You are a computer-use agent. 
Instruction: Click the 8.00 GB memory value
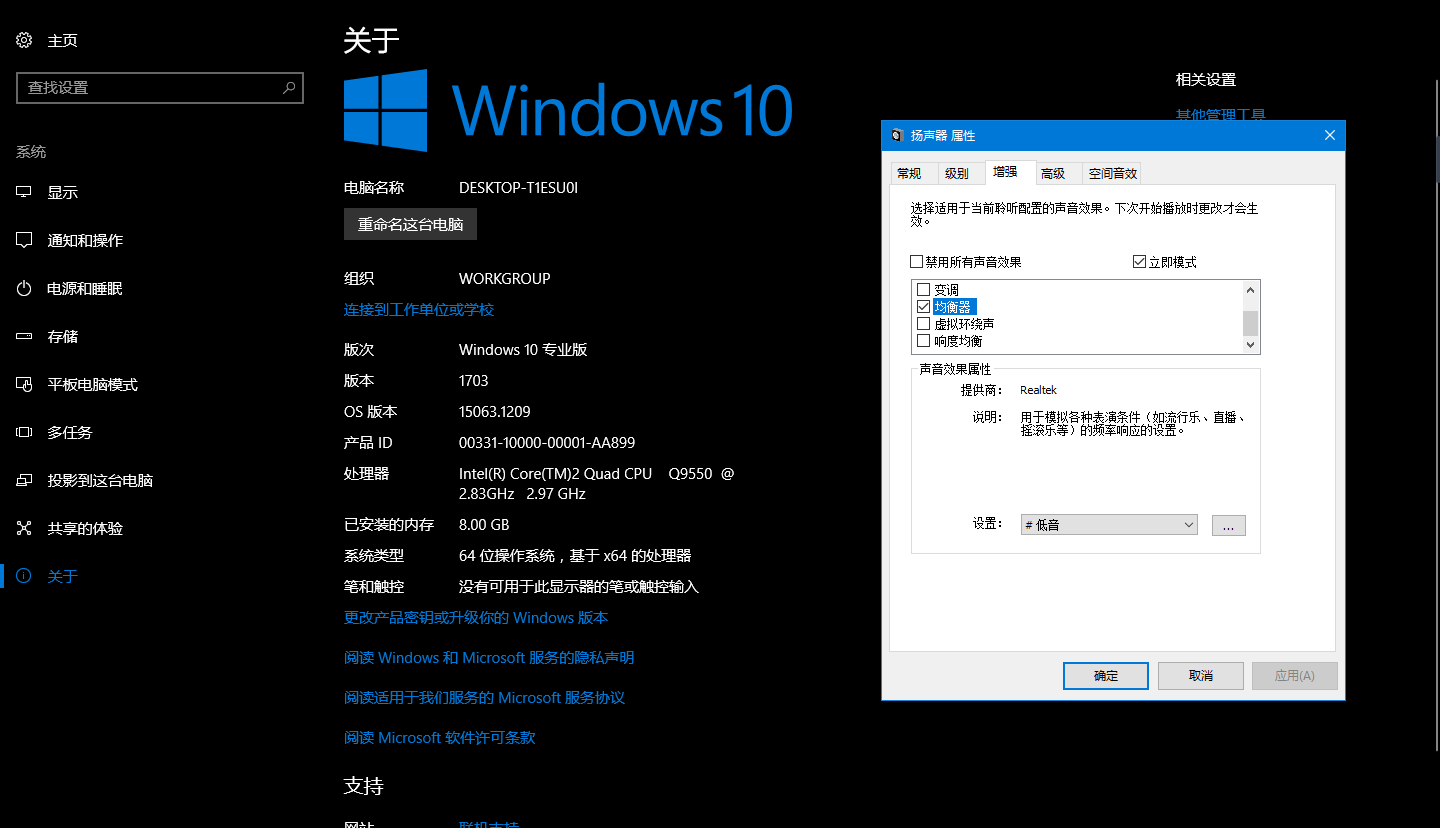[484, 525]
